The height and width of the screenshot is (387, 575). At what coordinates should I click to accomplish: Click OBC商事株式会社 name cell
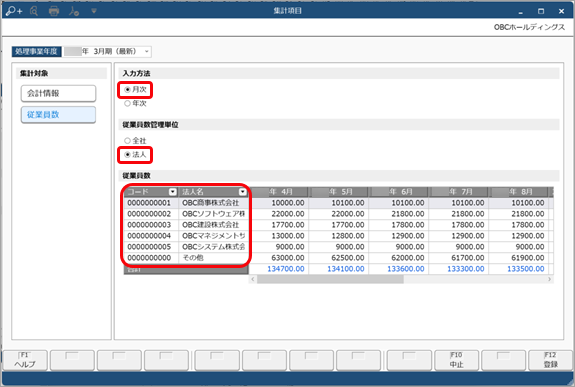coord(213,203)
